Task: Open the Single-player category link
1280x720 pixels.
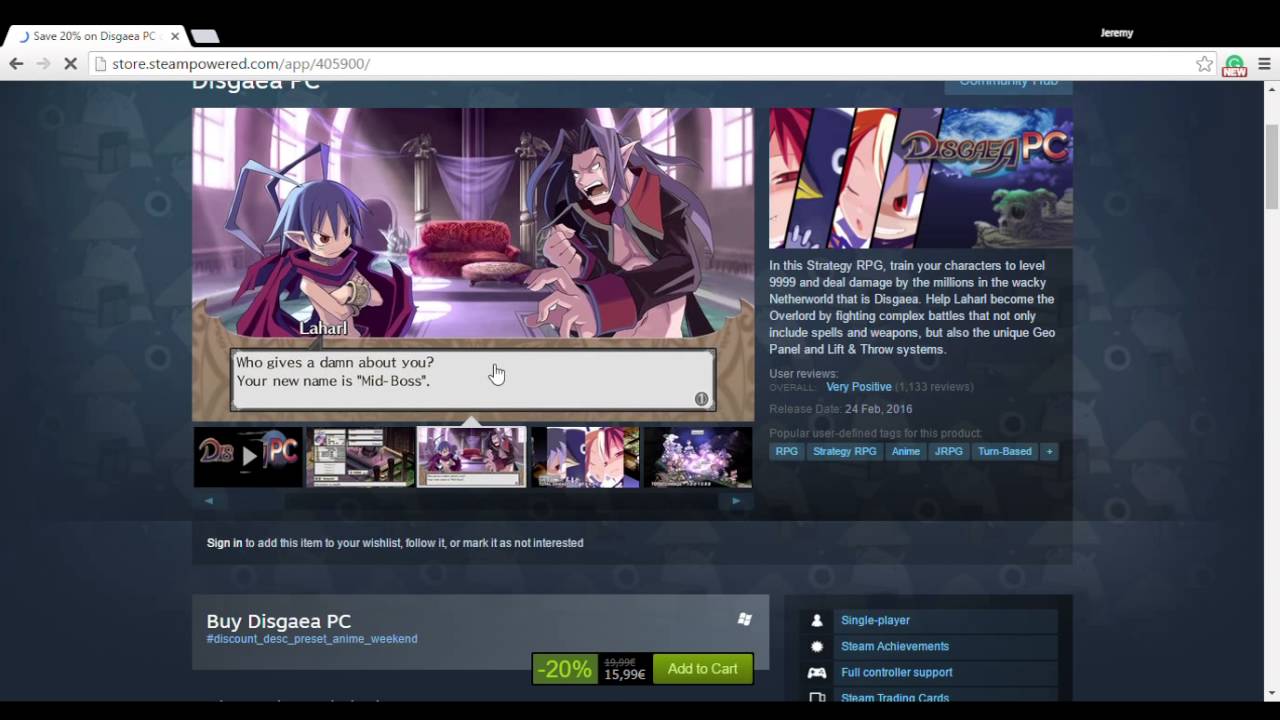Action: coord(875,620)
